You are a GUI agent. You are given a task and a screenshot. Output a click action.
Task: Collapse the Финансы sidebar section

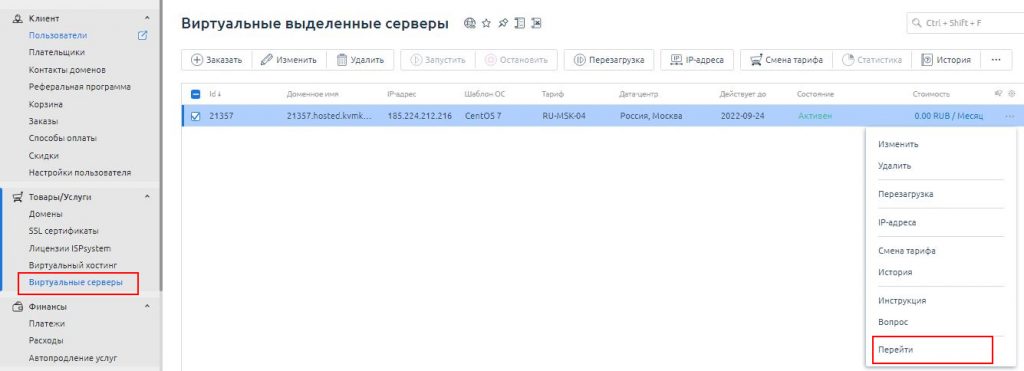pyautogui.click(x=146, y=306)
